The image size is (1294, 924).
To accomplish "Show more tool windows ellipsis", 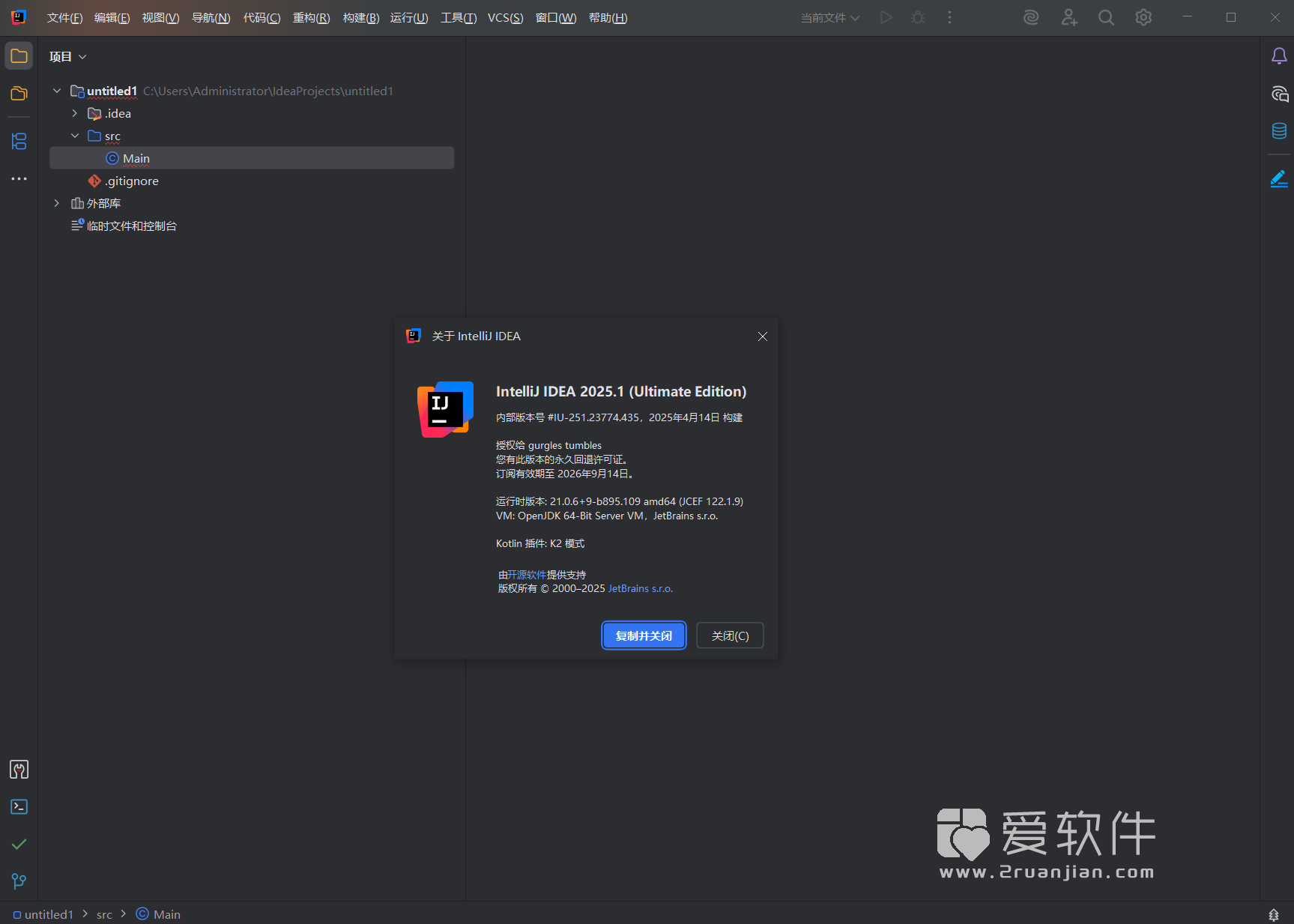I will [19, 178].
